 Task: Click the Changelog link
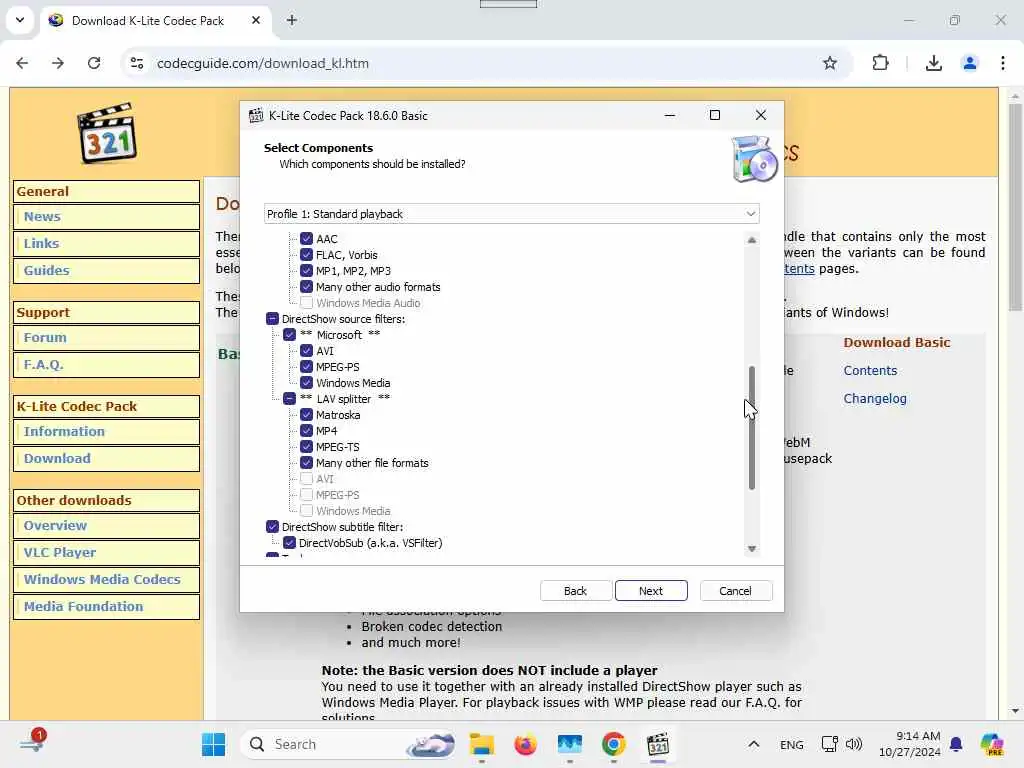click(874, 398)
